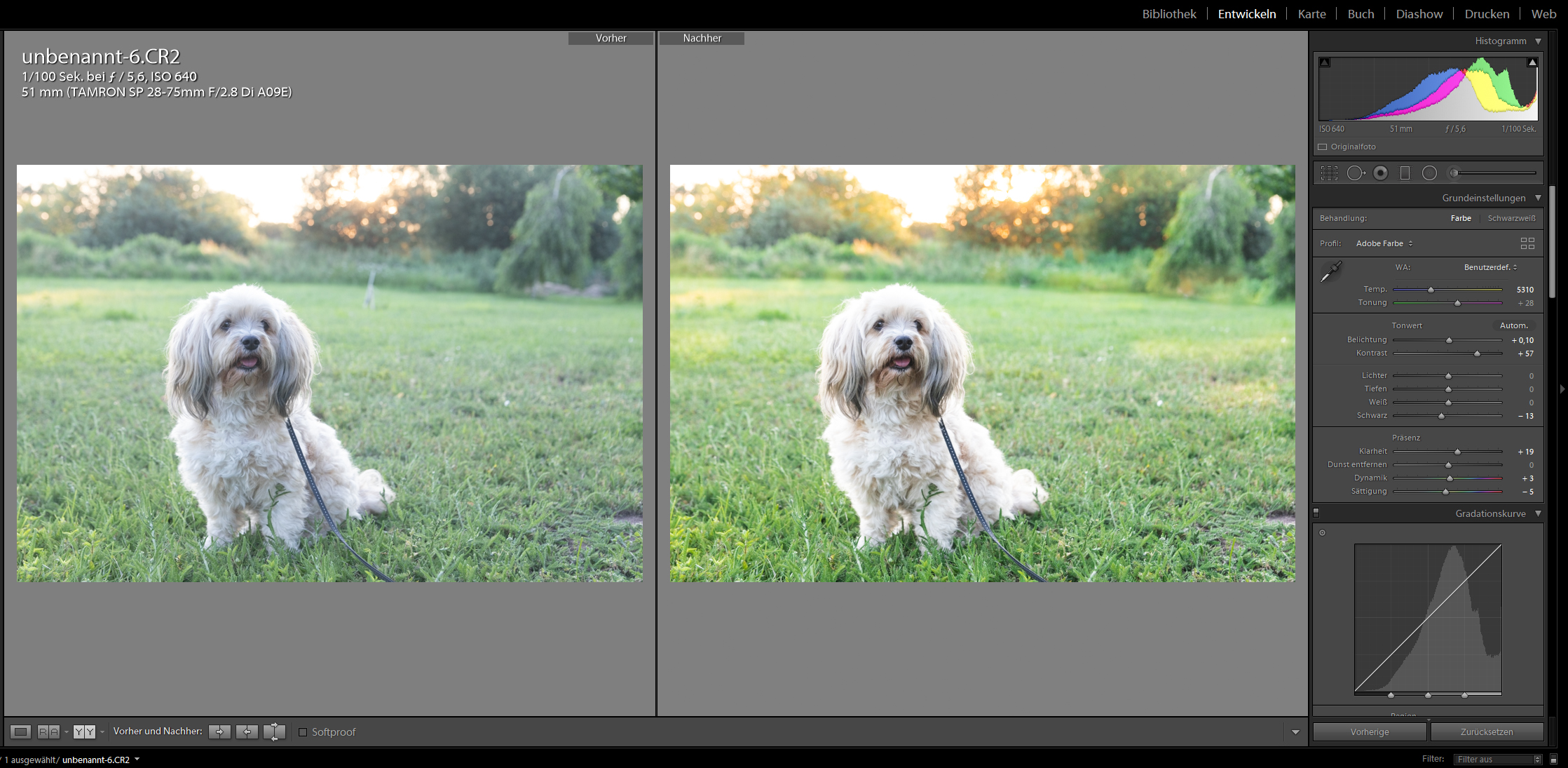Open the Adobe Farbe profile dropdown
This screenshot has height=768, width=1568.
(x=1384, y=243)
